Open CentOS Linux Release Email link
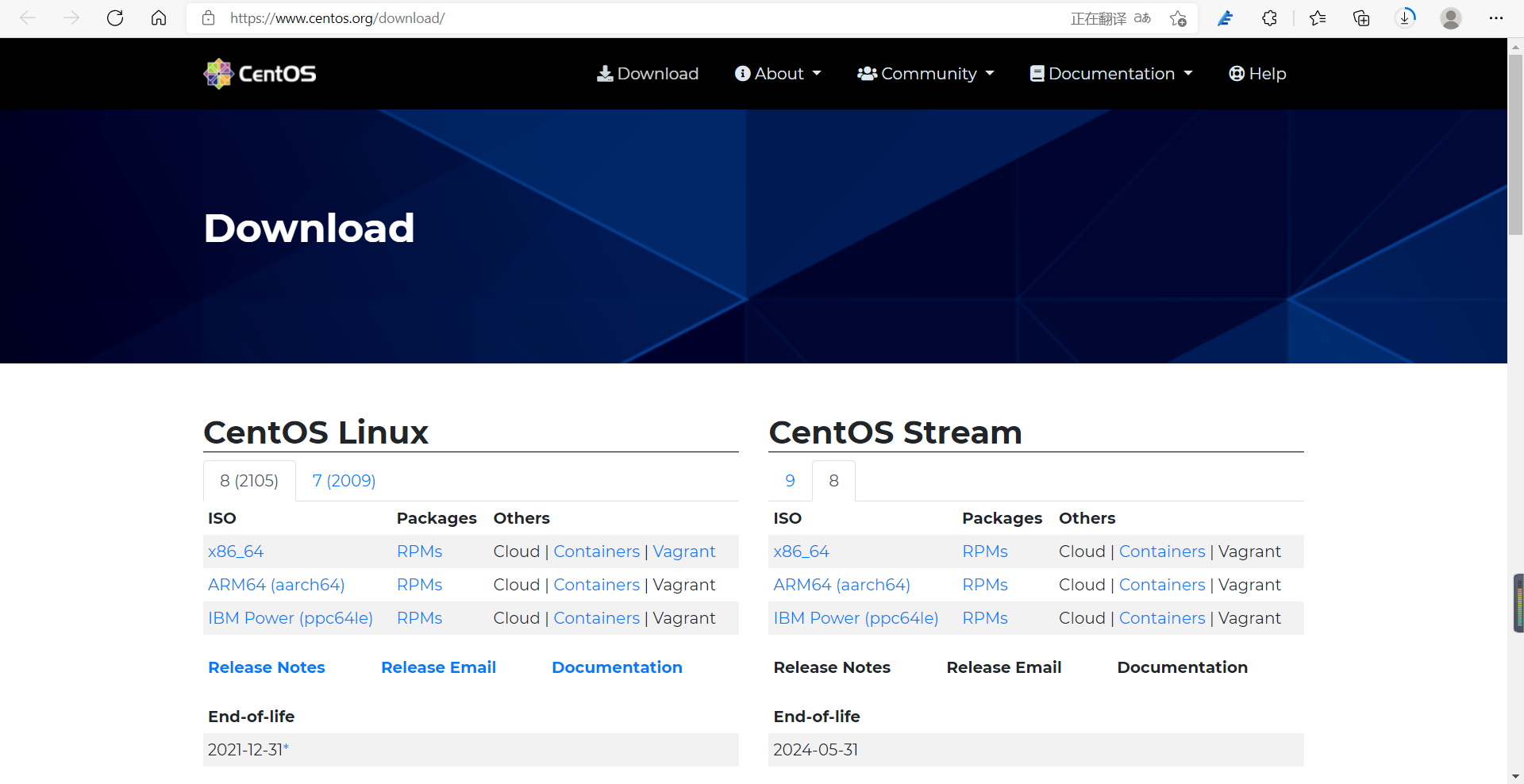This screenshot has height=784, width=1524. [438, 667]
